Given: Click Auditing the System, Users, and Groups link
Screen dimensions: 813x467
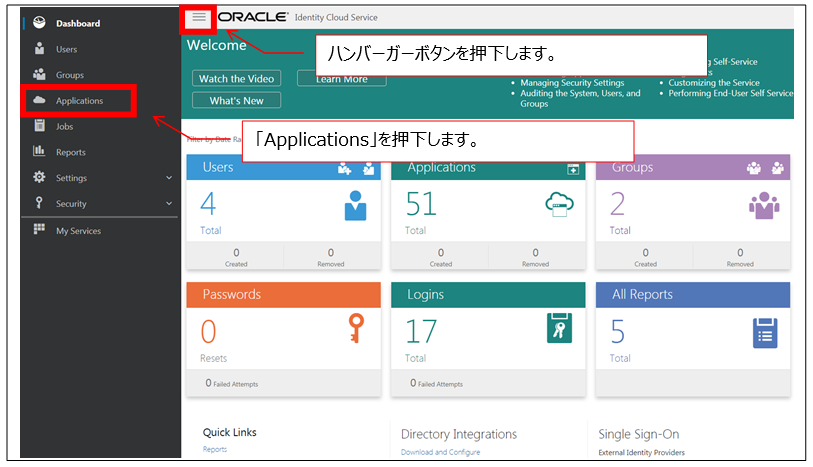Looking at the screenshot, I should click(580, 98).
